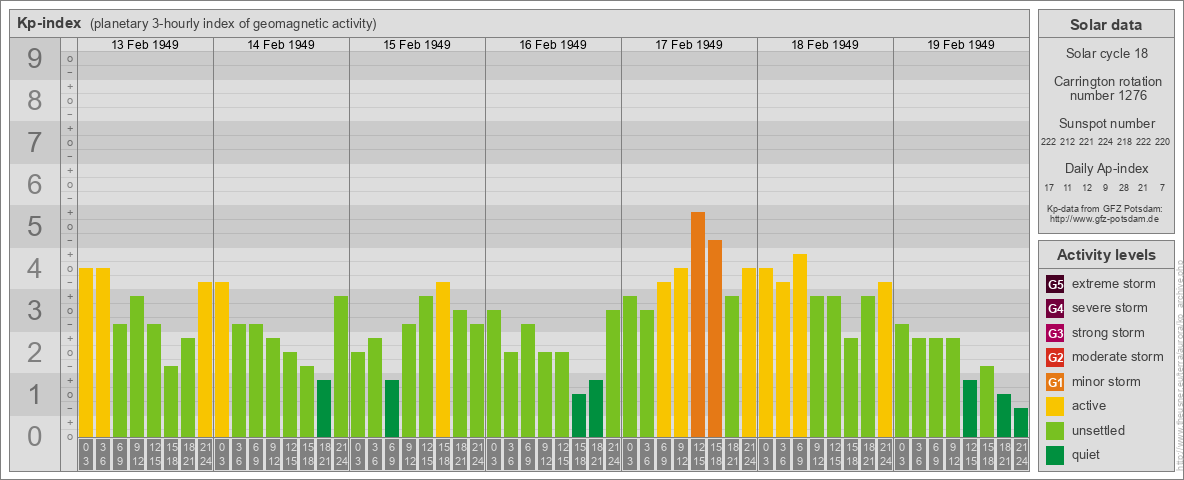Click the 'Solar data' panel heading
Viewport: 1184px width, 480px height.
tap(1106, 25)
